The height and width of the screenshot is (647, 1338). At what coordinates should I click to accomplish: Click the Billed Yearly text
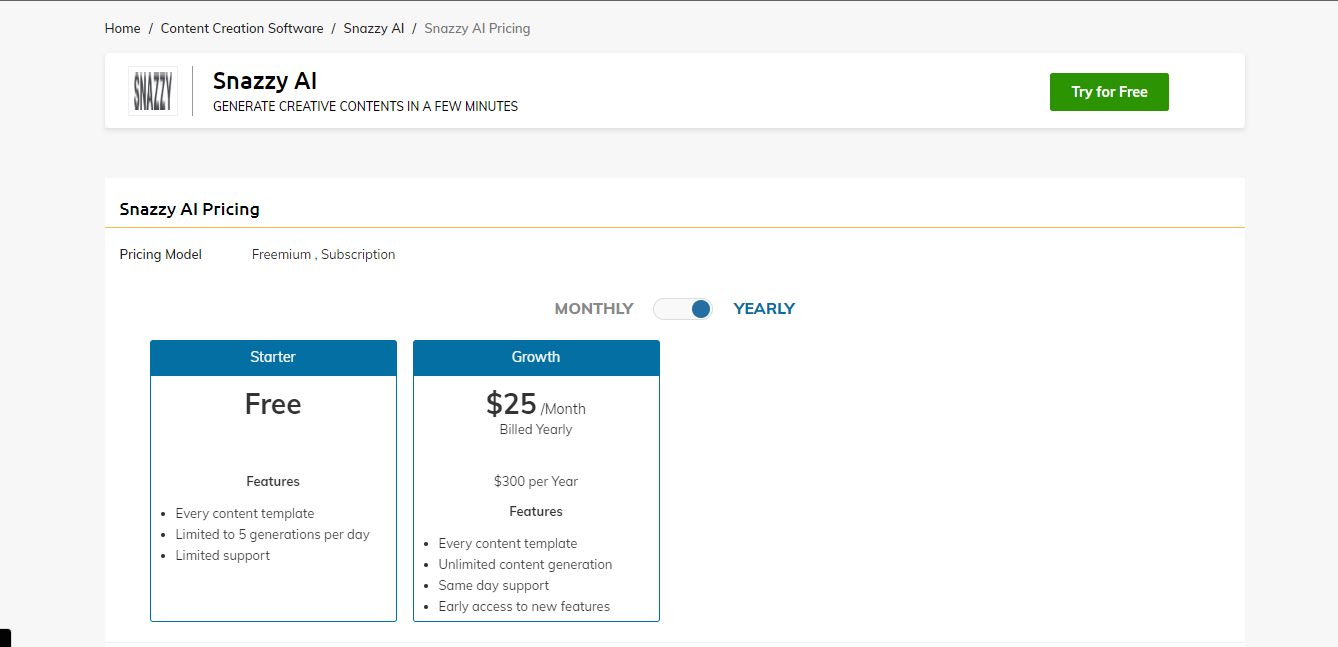click(536, 430)
